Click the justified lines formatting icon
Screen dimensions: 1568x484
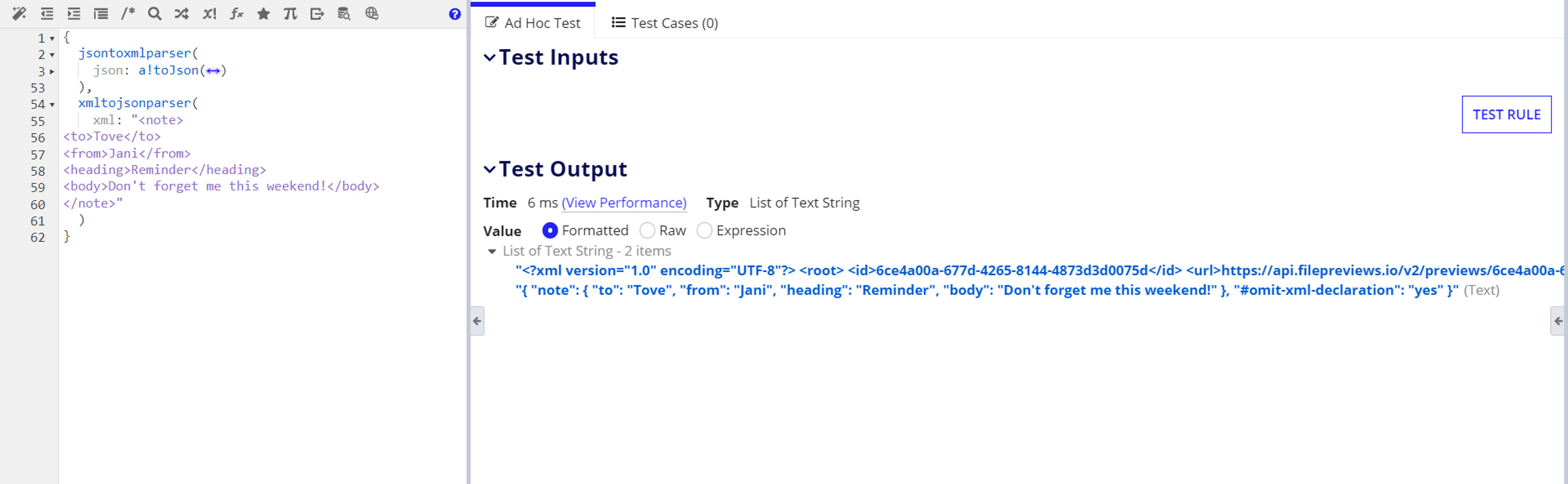(101, 13)
